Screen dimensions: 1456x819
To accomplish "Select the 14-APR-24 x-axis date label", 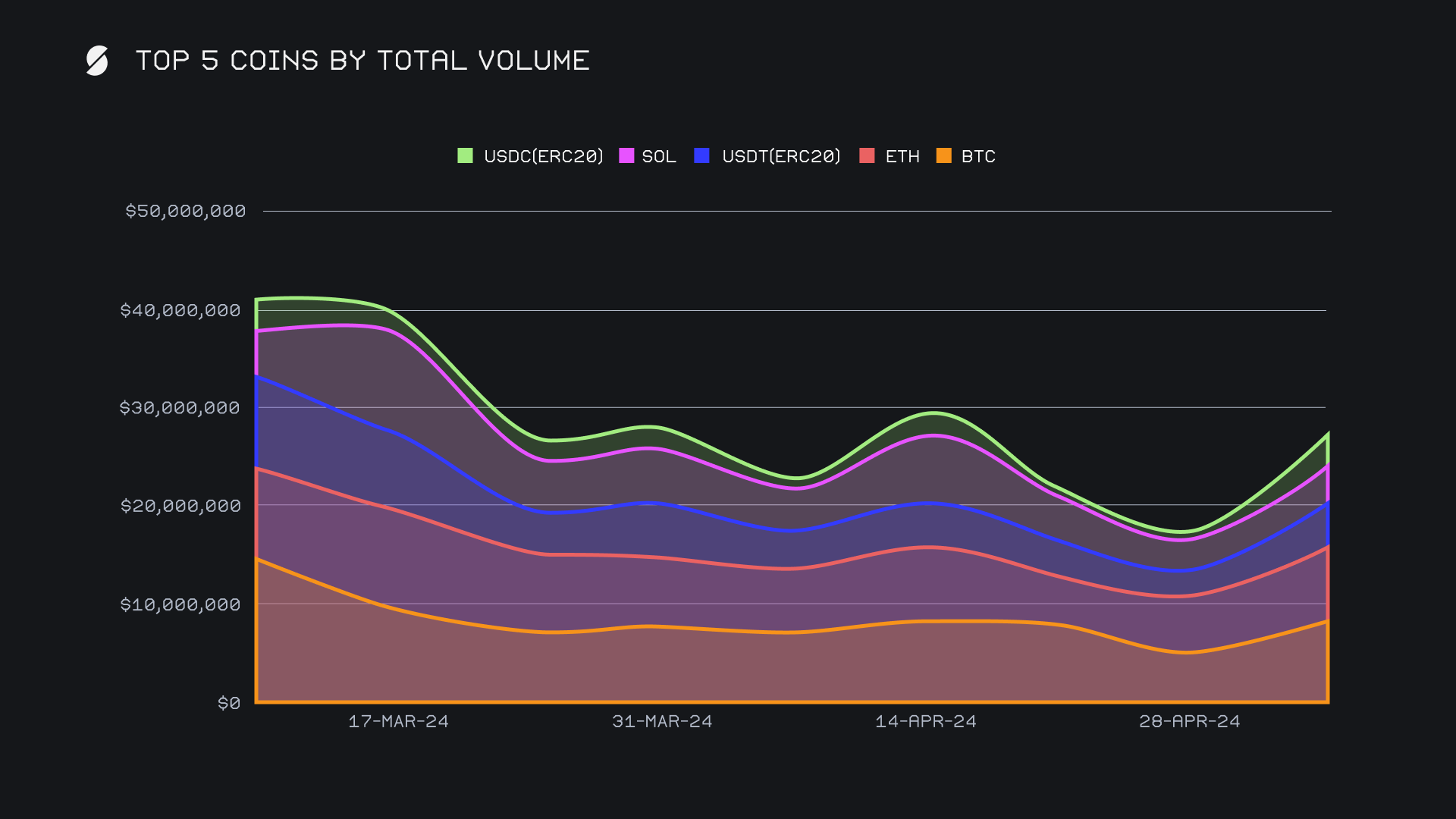I will [925, 721].
